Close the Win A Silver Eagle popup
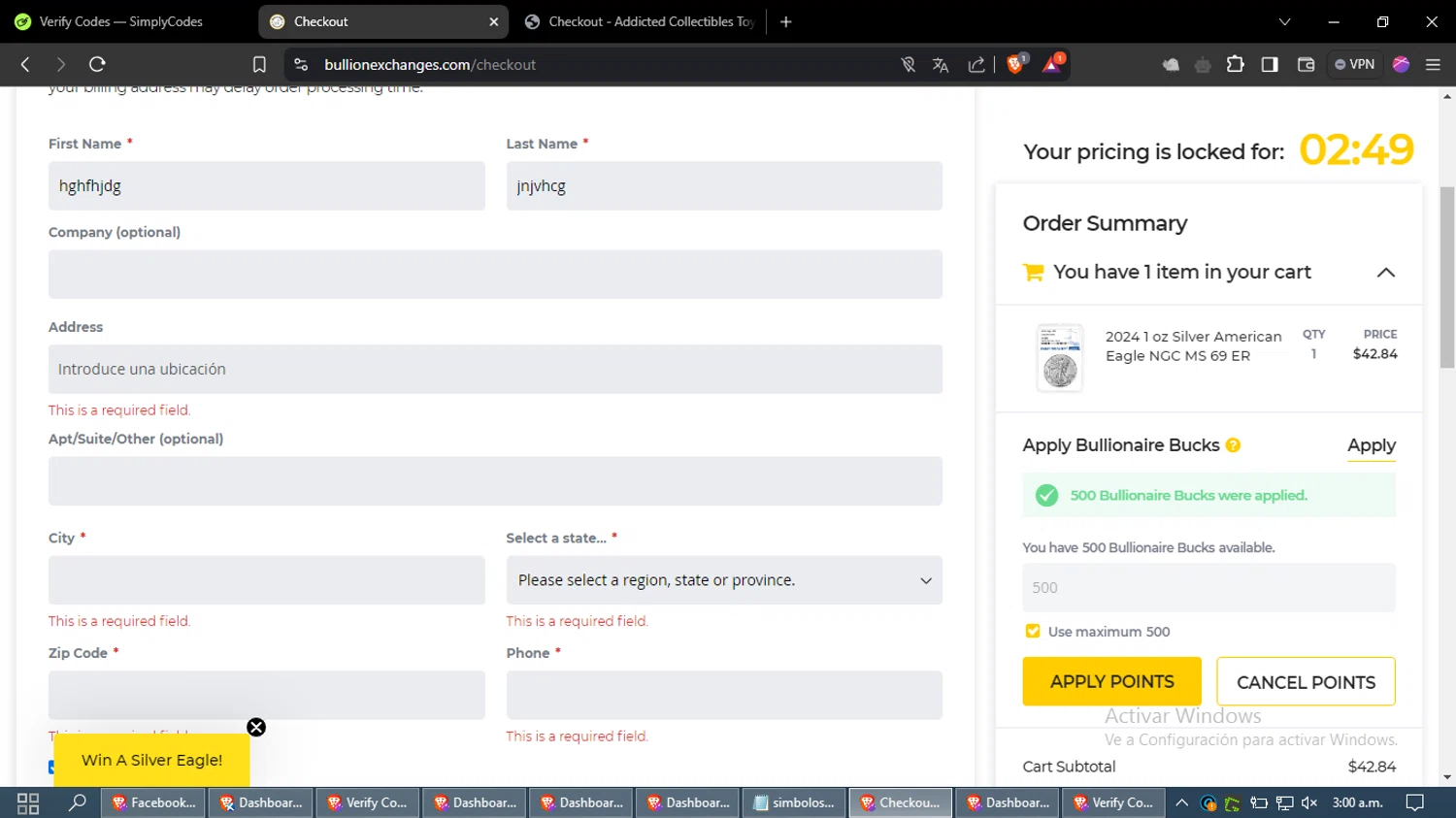Image resolution: width=1456 pixels, height=818 pixels. tap(256, 728)
